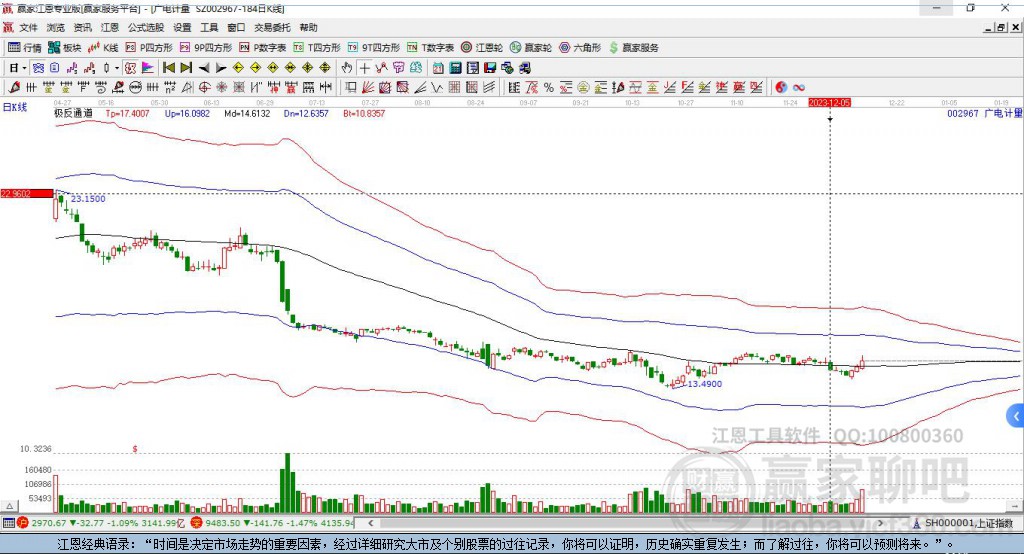This screenshot has height=554, width=1024.
Task: Click the 极反通道 indicator label
Action: 73,114
